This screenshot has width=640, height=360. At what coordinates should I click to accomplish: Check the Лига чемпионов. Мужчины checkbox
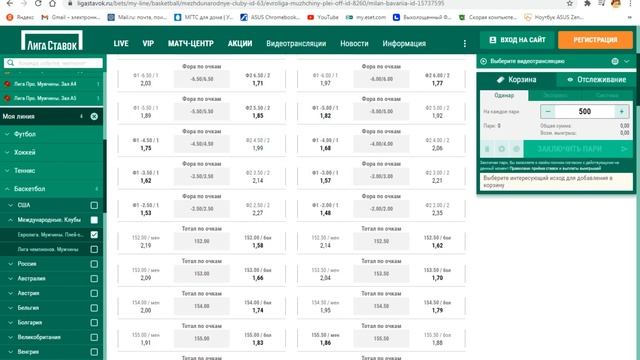94,249
